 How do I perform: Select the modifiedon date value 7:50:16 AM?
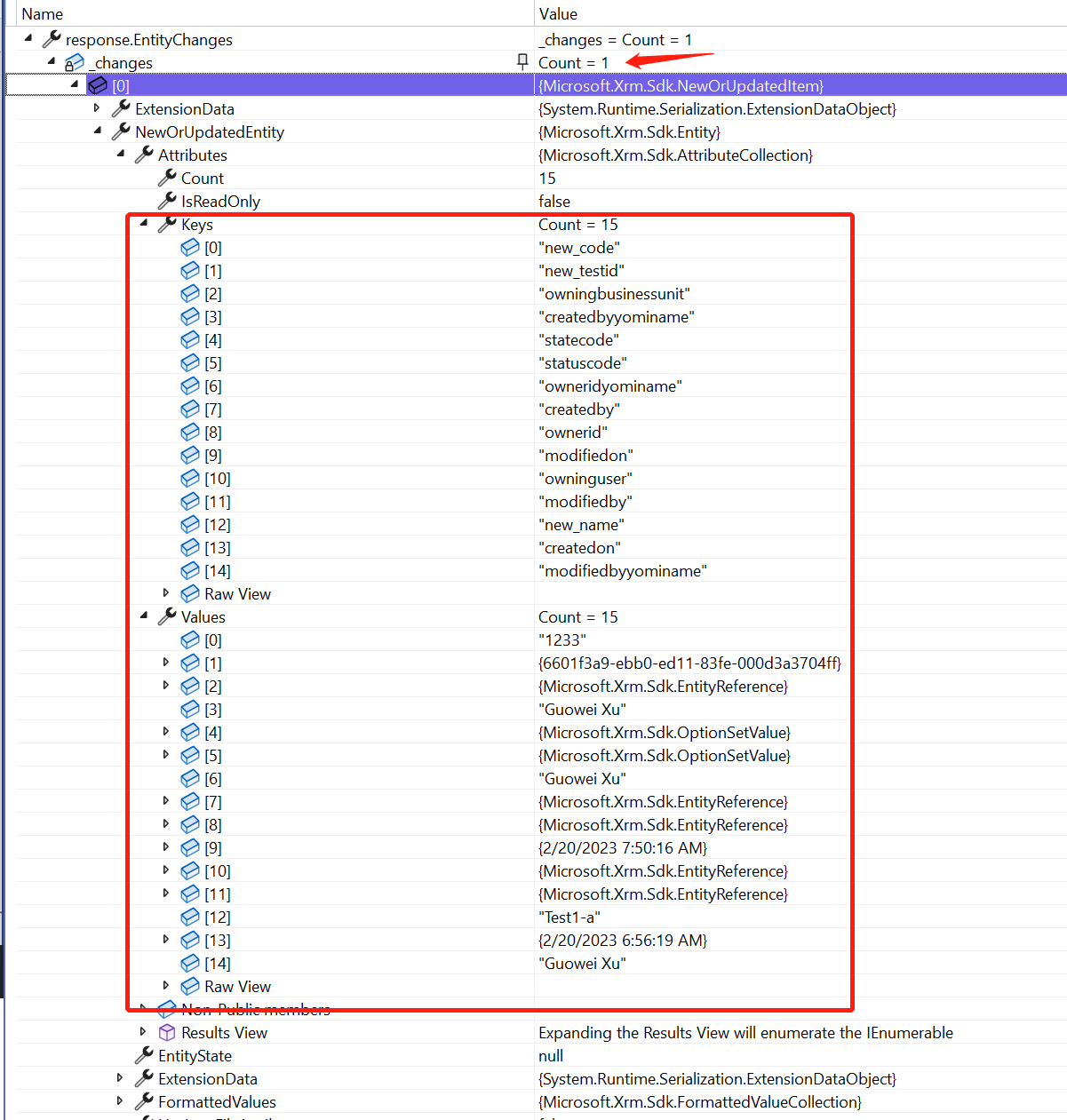(623, 848)
